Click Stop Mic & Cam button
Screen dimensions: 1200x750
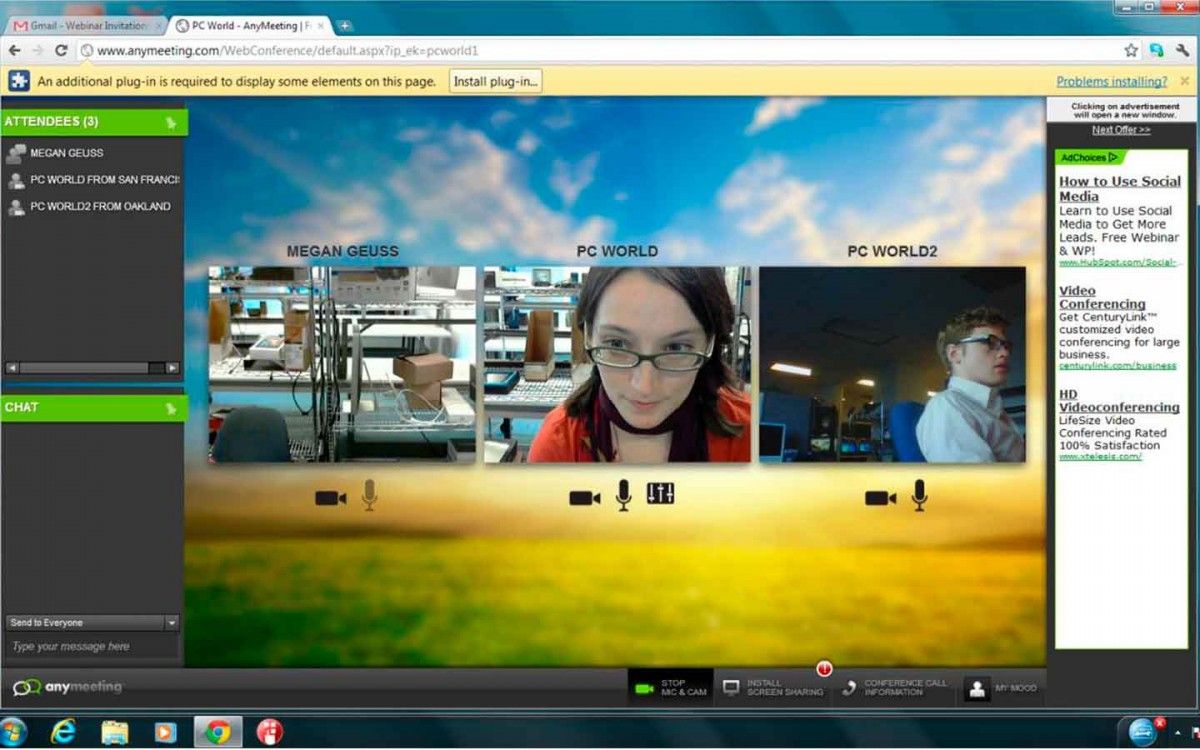click(671, 688)
